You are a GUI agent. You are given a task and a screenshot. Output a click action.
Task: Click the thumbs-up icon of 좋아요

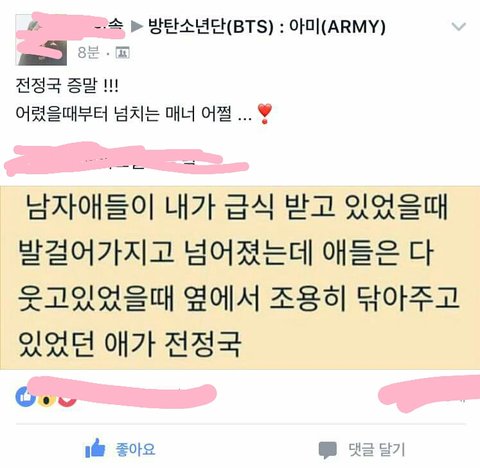click(x=95, y=448)
